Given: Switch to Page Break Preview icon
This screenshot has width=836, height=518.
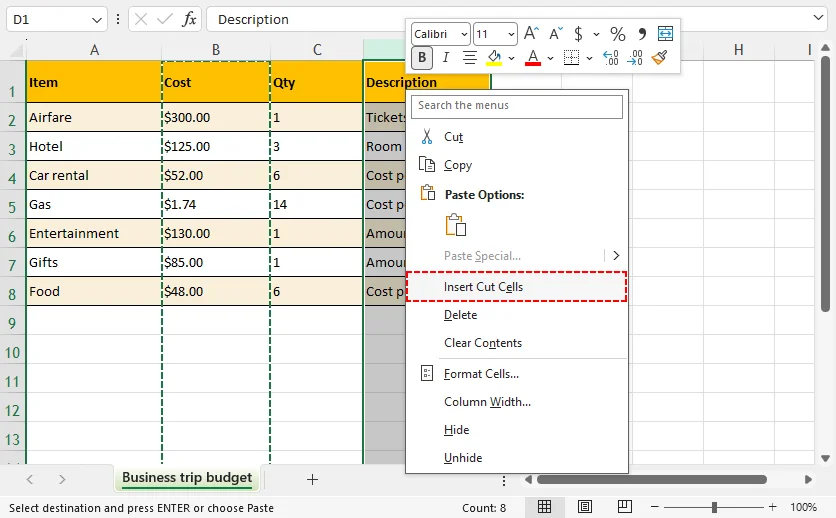Looking at the screenshot, I should tap(624, 507).
